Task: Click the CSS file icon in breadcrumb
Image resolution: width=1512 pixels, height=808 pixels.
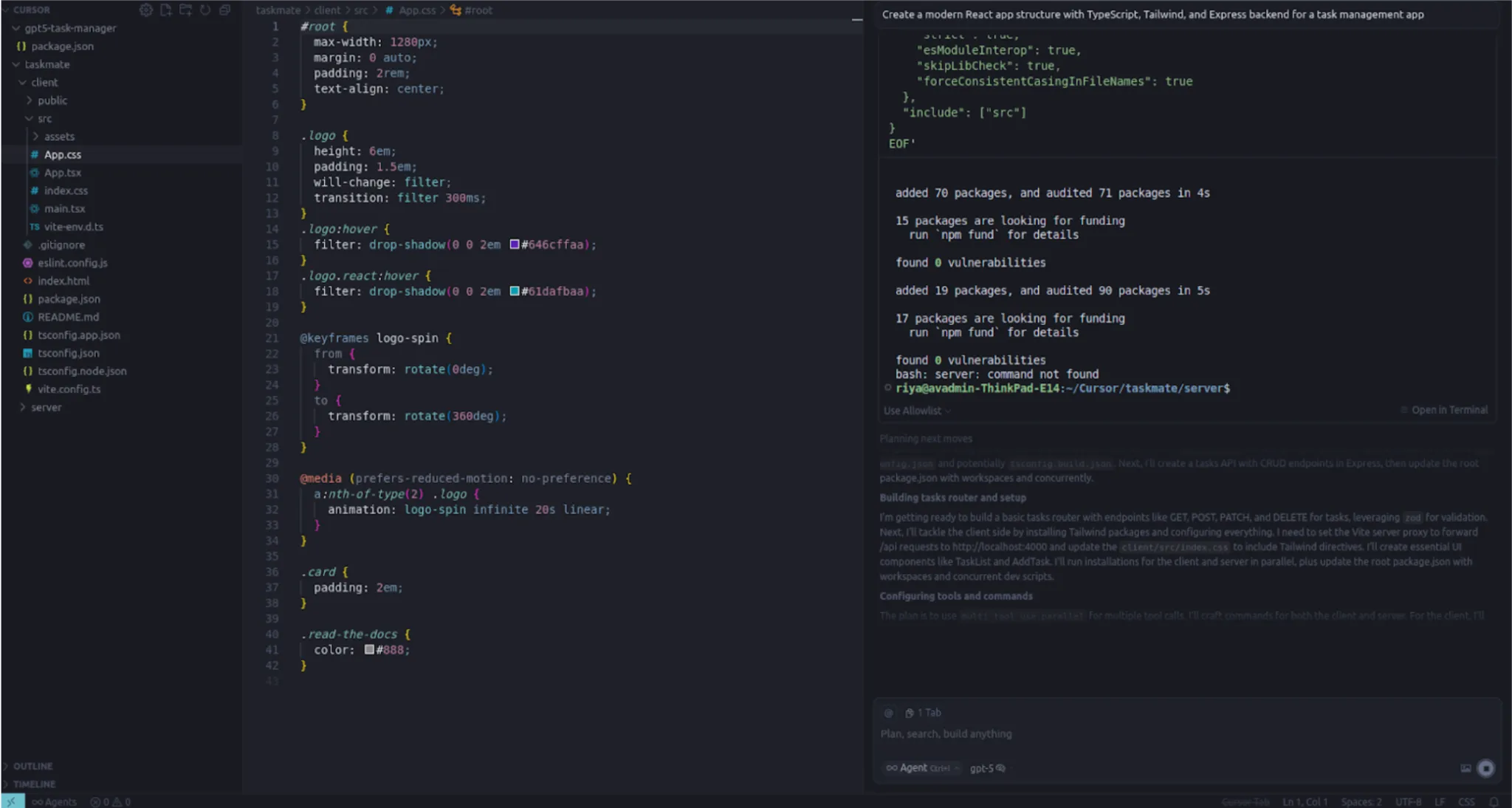Action: point(389,10)
